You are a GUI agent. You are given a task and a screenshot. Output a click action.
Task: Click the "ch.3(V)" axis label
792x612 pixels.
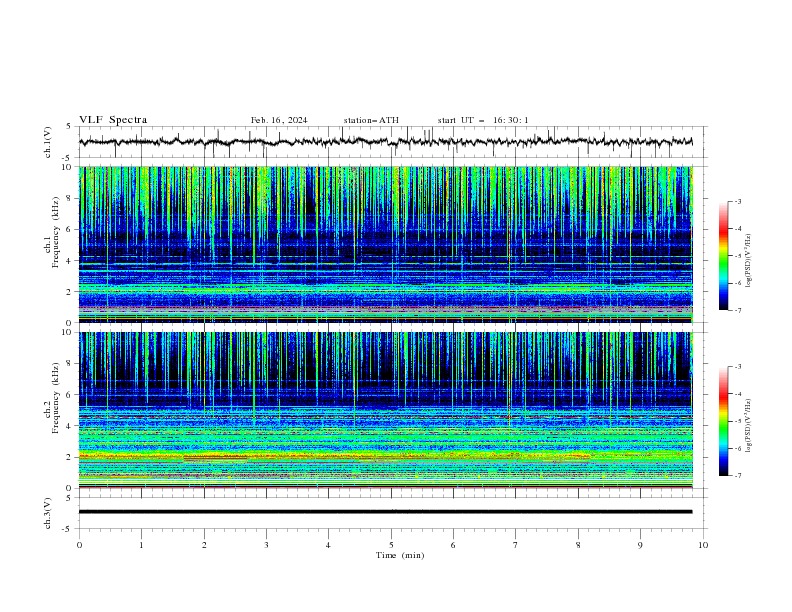48,513
